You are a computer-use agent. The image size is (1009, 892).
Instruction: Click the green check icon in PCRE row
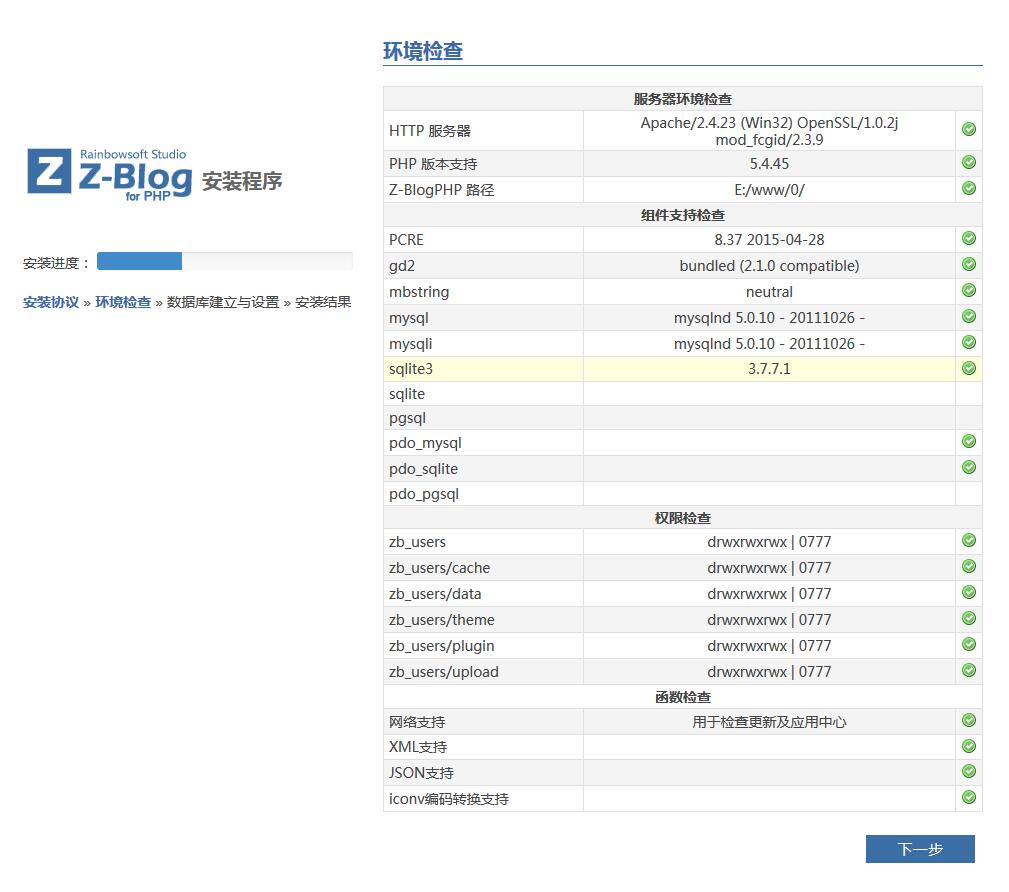click(968, 238)
